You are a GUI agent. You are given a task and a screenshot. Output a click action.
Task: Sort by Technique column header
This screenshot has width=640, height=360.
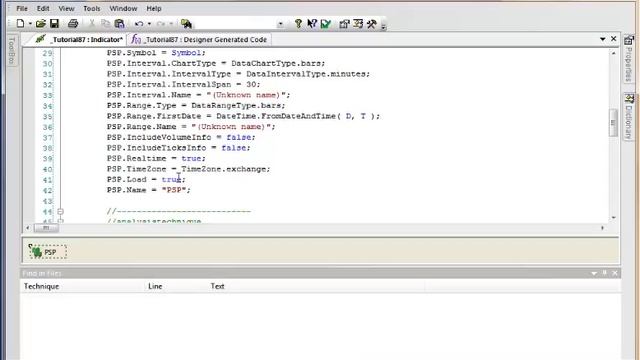[82, 286]
